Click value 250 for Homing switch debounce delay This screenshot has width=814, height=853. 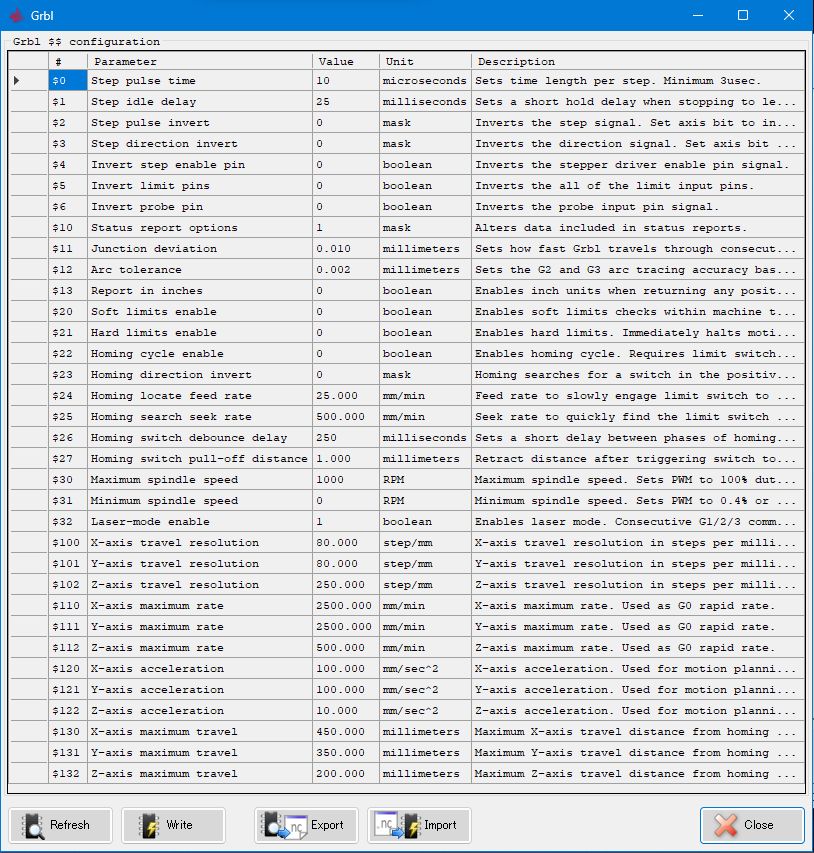point(346,437)
